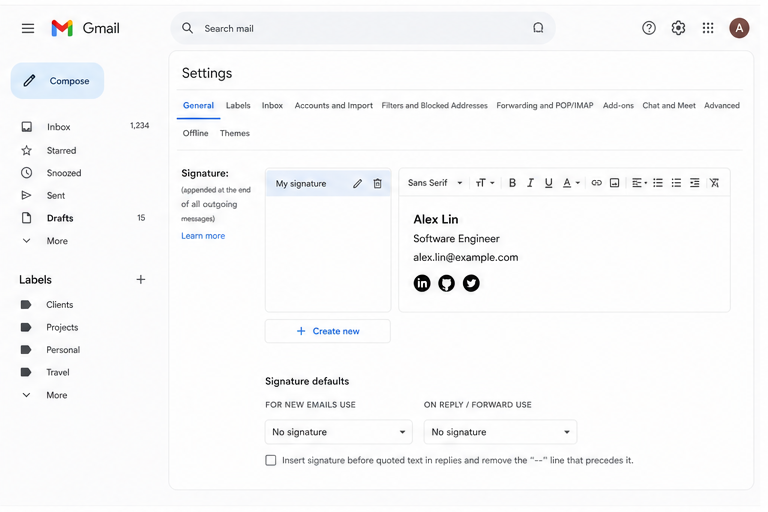
Task: Insert a link in the signature
Action: point(596,183)
